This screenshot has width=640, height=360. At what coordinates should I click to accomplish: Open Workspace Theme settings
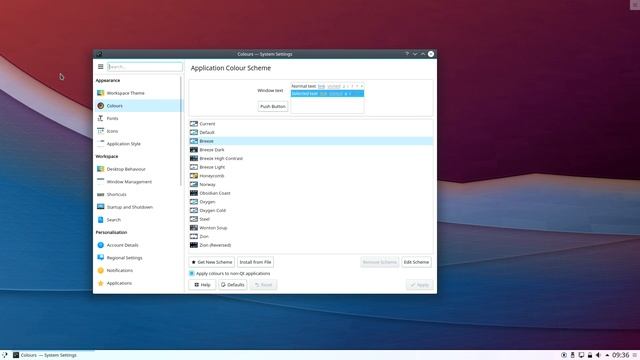tap(139, 93)
